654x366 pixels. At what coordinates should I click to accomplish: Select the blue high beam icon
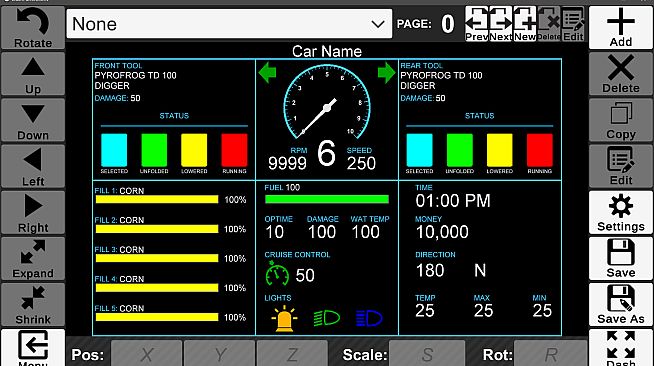369,318
